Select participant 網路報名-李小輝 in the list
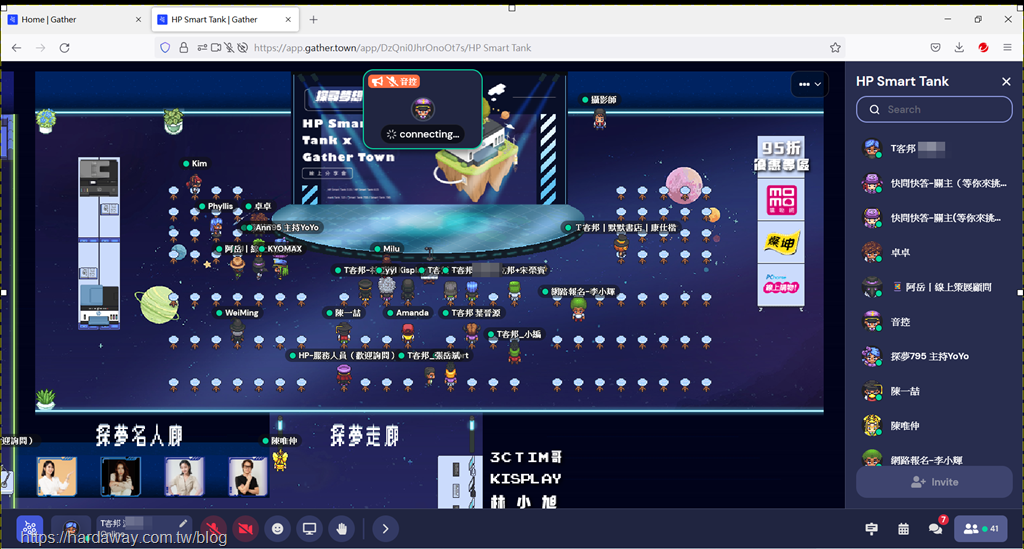The height and width of the screenshot is (549, 1024). pos(934,457)
